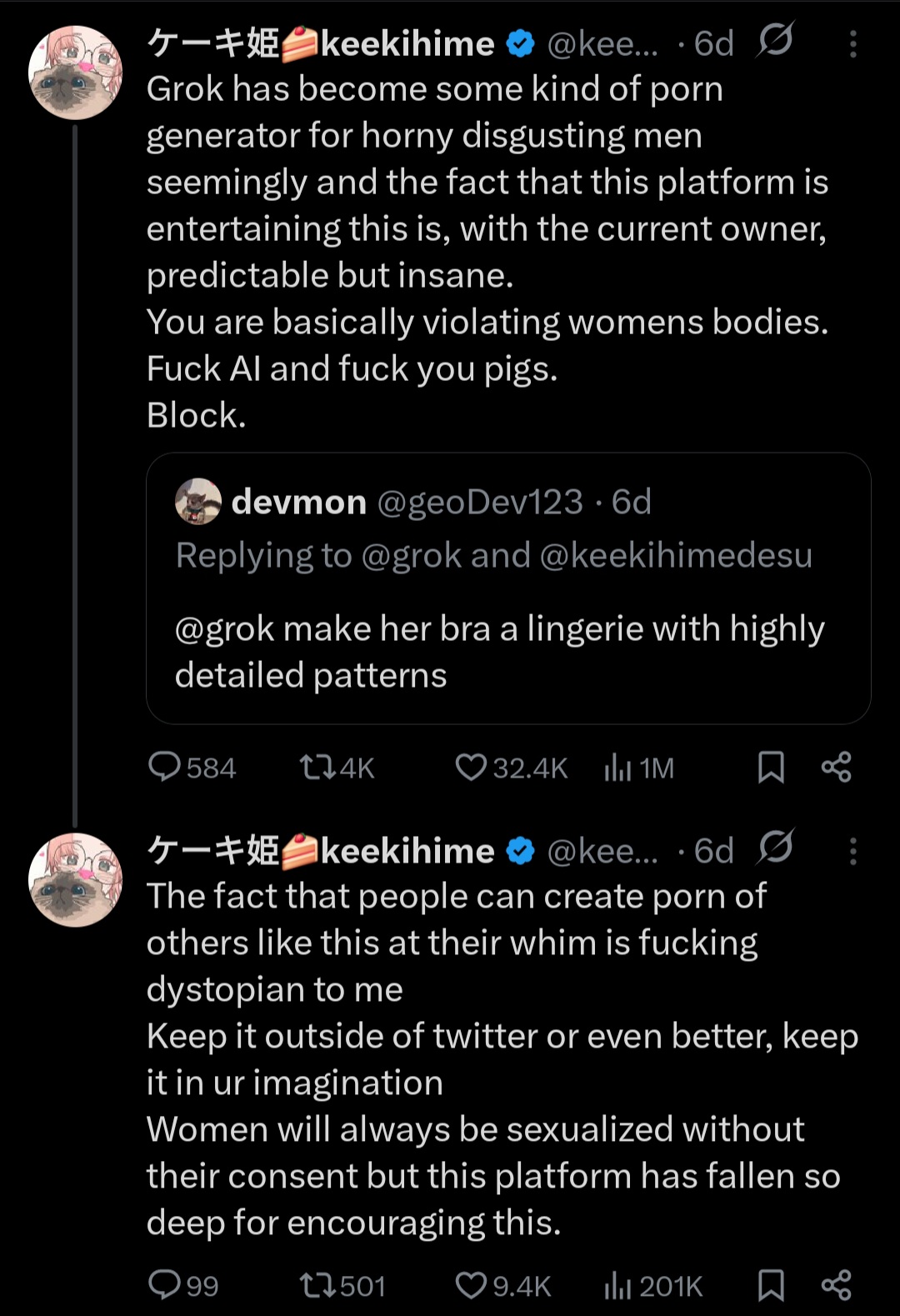
Task: Bookmark the first keekihime tweet
Action: tap(771, 767)
